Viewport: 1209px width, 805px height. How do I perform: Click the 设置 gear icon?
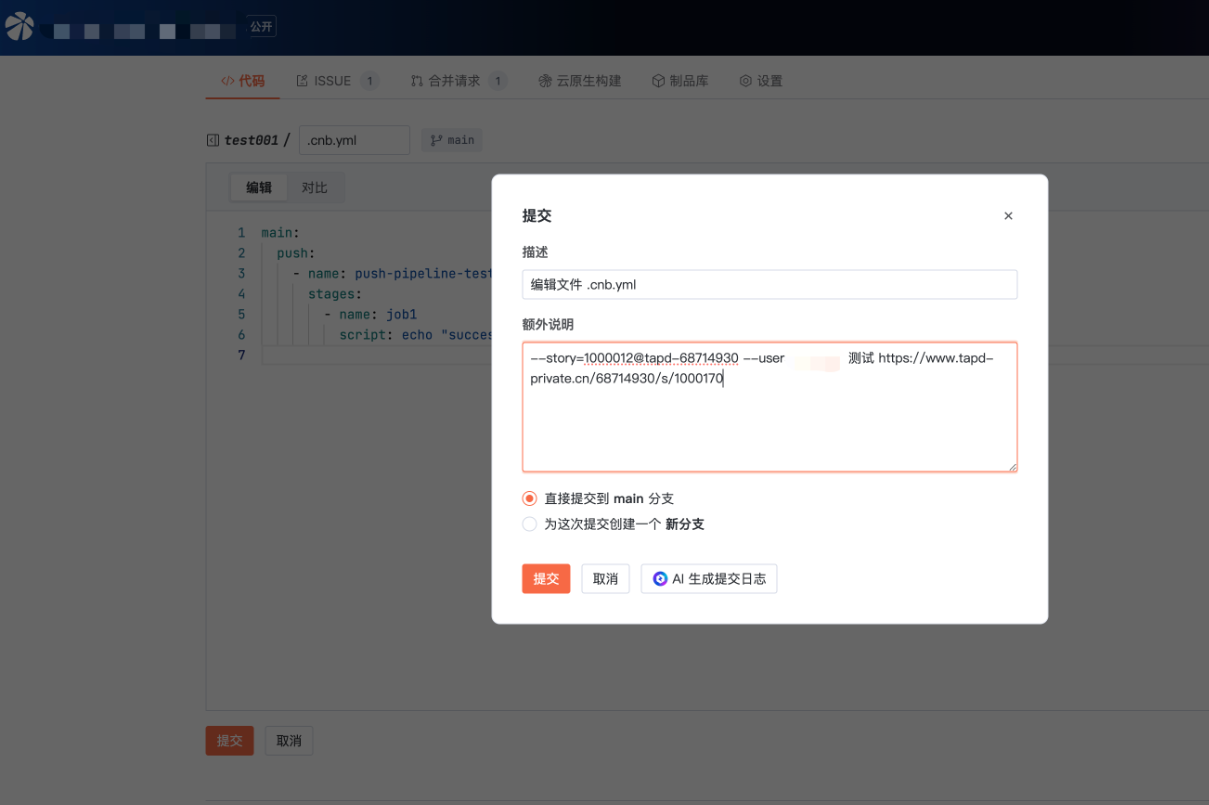[745, 81]
